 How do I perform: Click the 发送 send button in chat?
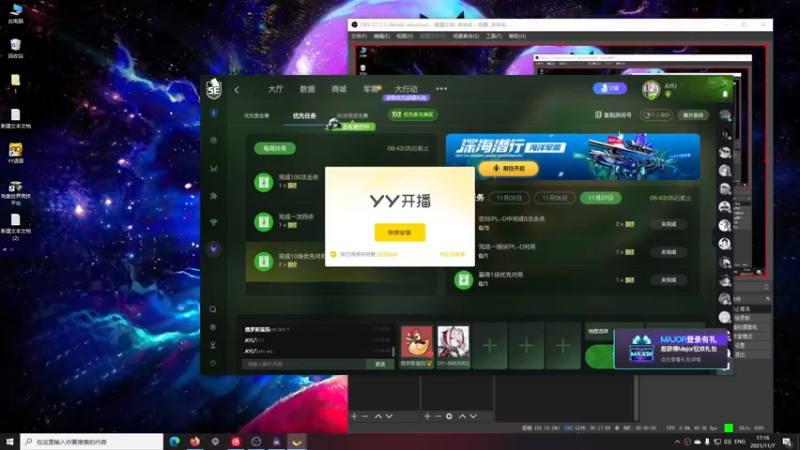(380, 364)
